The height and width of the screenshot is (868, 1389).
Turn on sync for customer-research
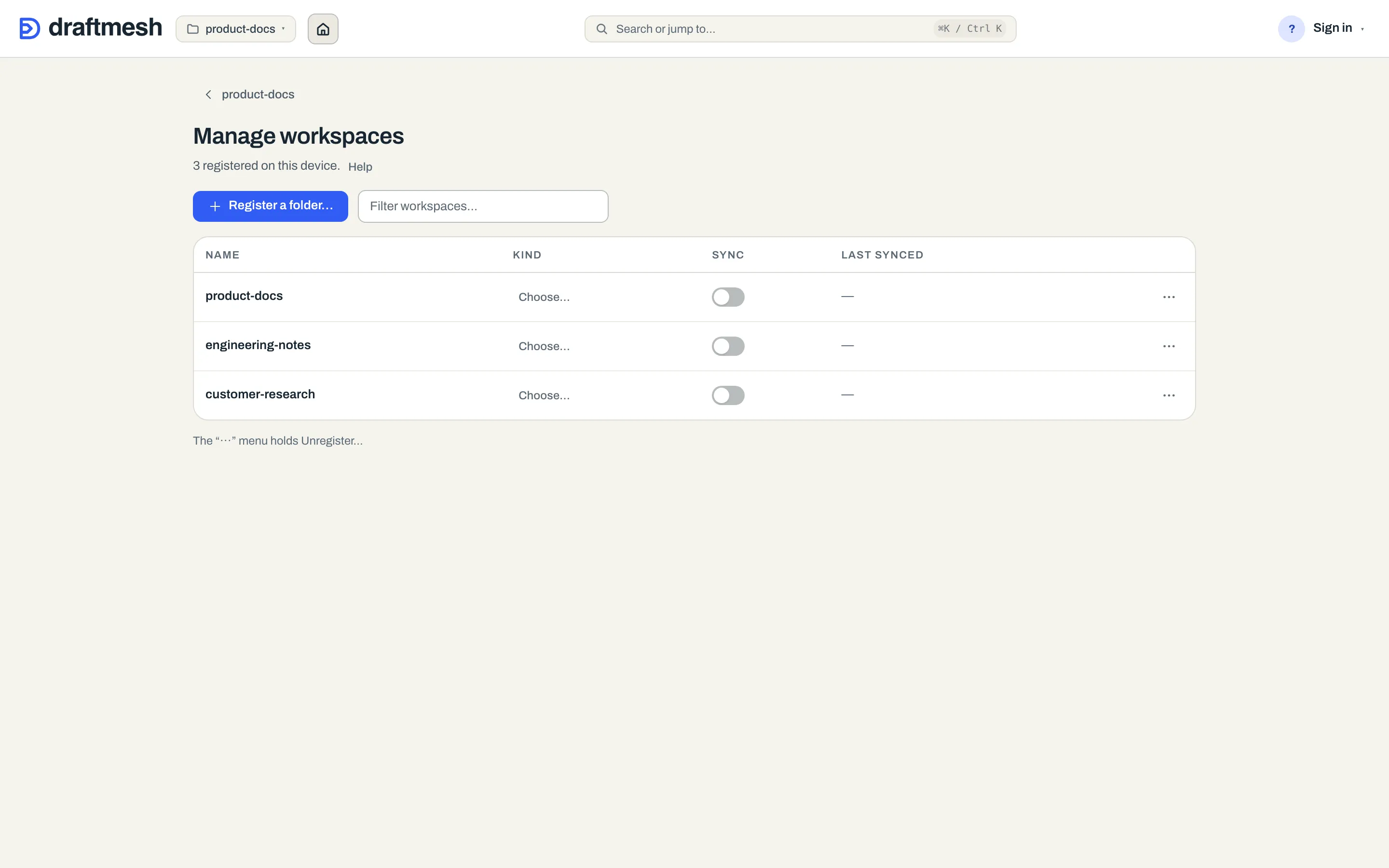(x=728, y=395)
